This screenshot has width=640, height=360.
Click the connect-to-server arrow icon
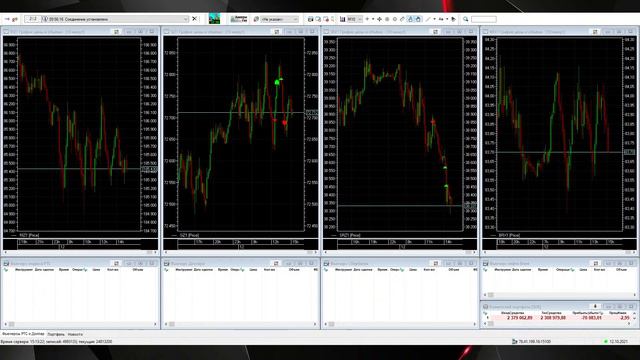click(7, 19)
